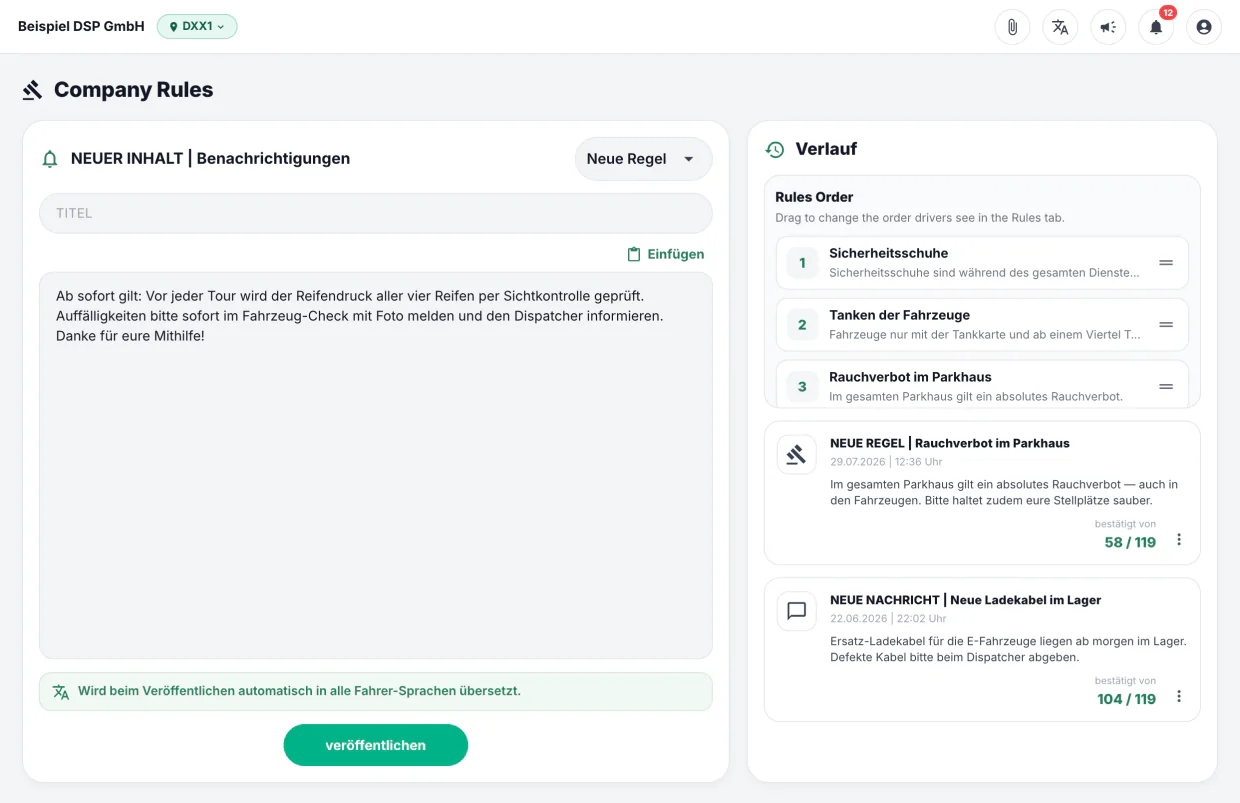The height and width of the screenshot is (803, 1240).
Task: Click the 104 / 119 confirmation count
Action: tap(1126, 699)
